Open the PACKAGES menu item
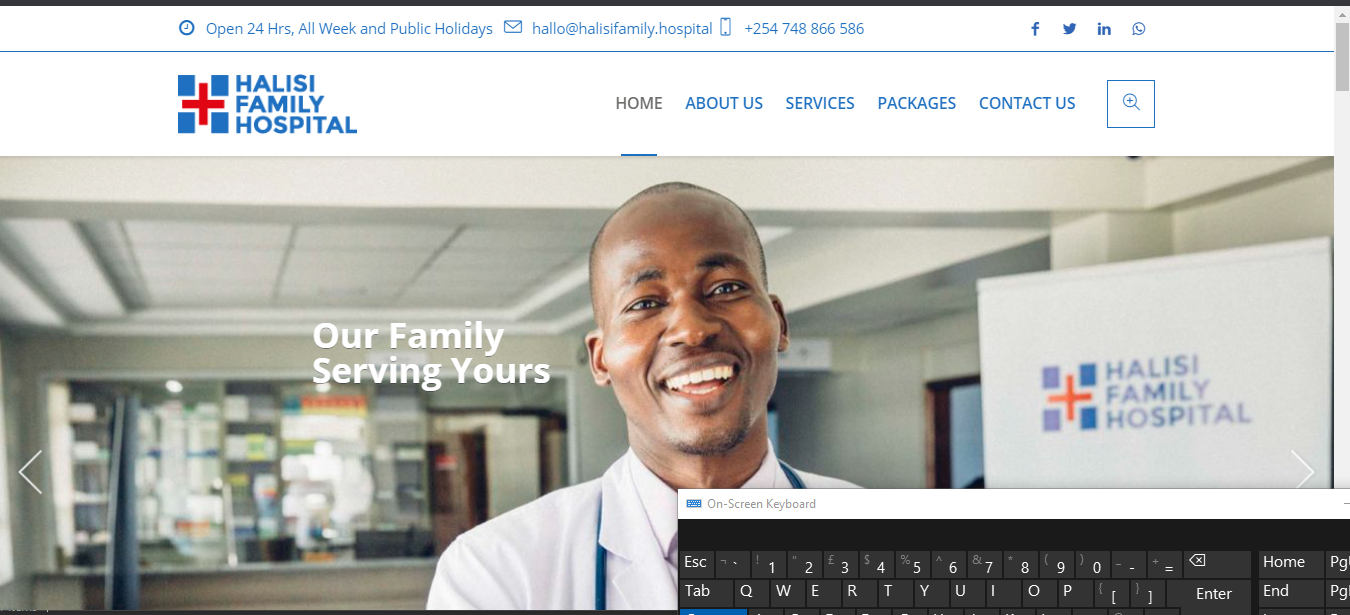Screen dimensions: 1350x615 point(916,103)
